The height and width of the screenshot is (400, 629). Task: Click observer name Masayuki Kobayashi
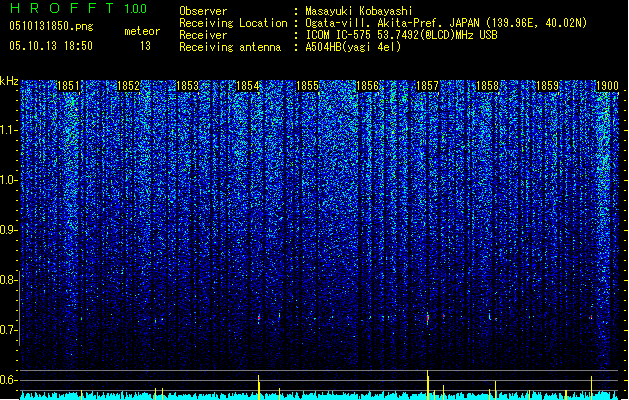point(359,11)
